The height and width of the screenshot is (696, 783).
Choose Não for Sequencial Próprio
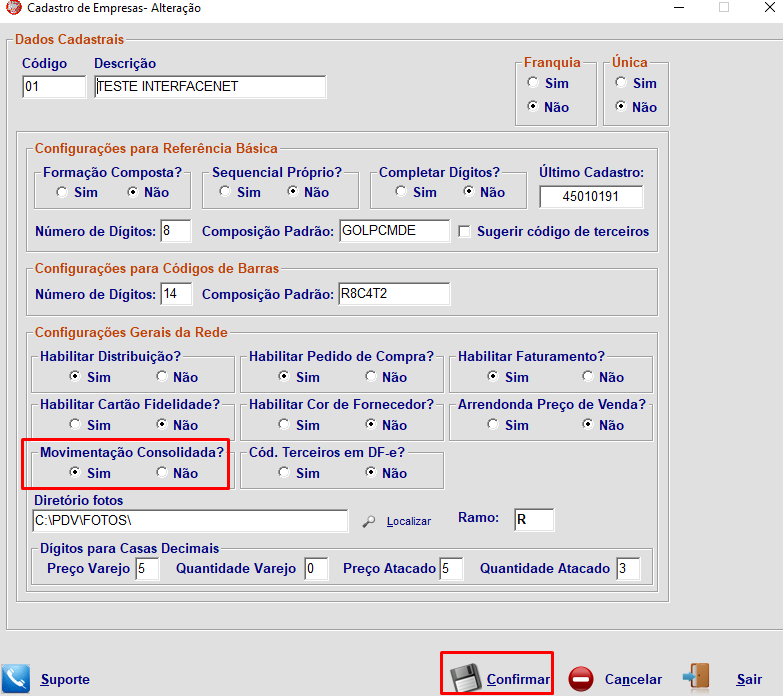[293, 191]
